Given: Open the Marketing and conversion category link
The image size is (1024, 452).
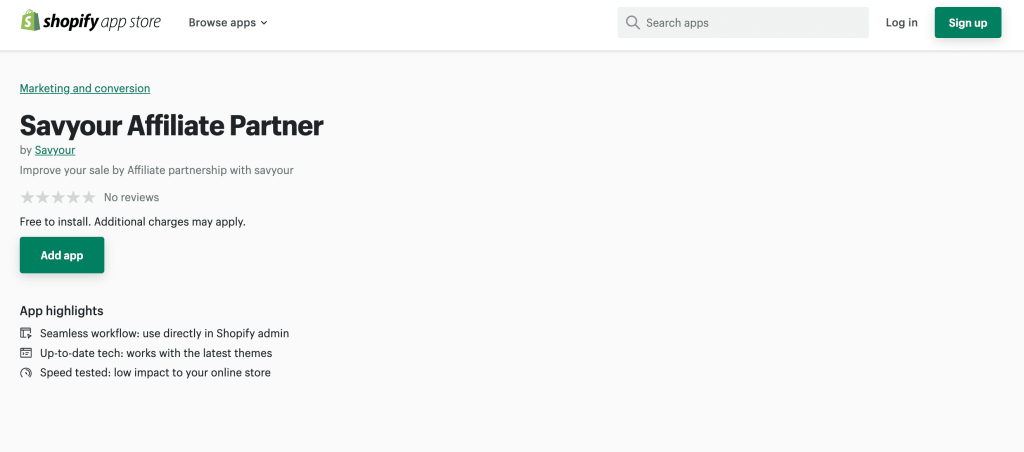Looking at the screenshot, I should [85, 88].
